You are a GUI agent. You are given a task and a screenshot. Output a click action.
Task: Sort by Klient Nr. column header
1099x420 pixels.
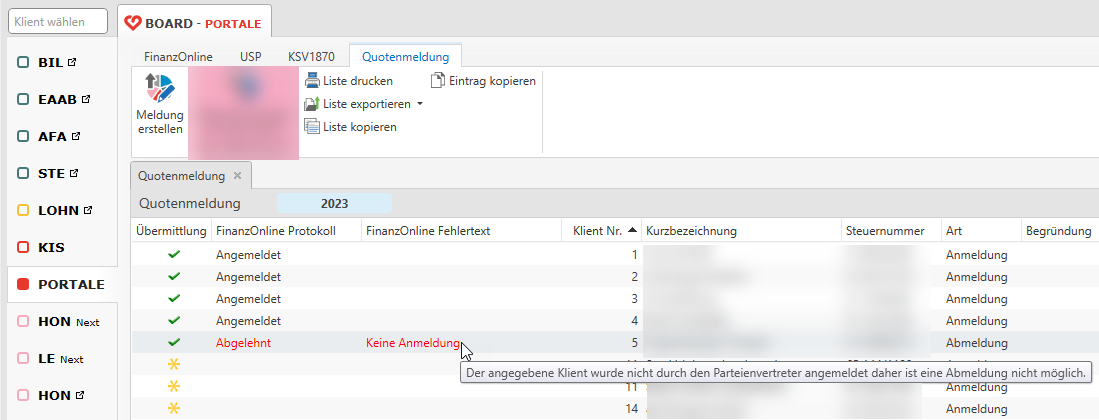point(598,231)
